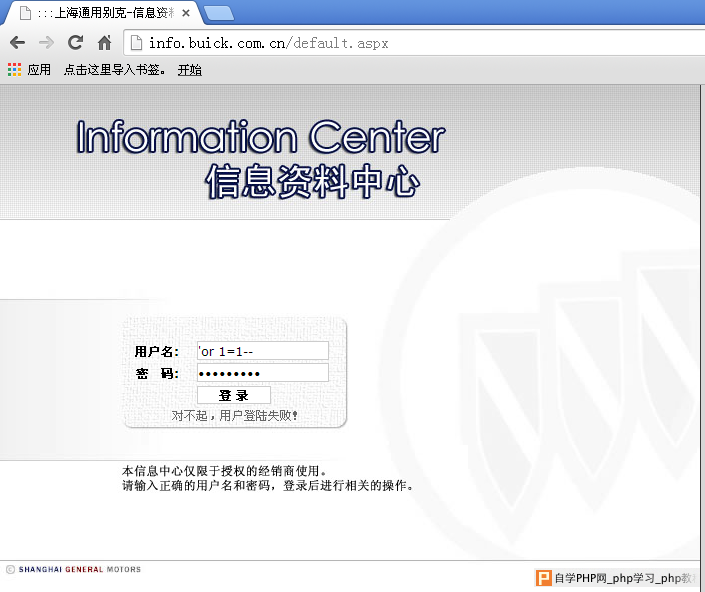Click the 请输入正确的用户名和密码 instruction line
705x592 pixels.
click(x=268, y=485)
